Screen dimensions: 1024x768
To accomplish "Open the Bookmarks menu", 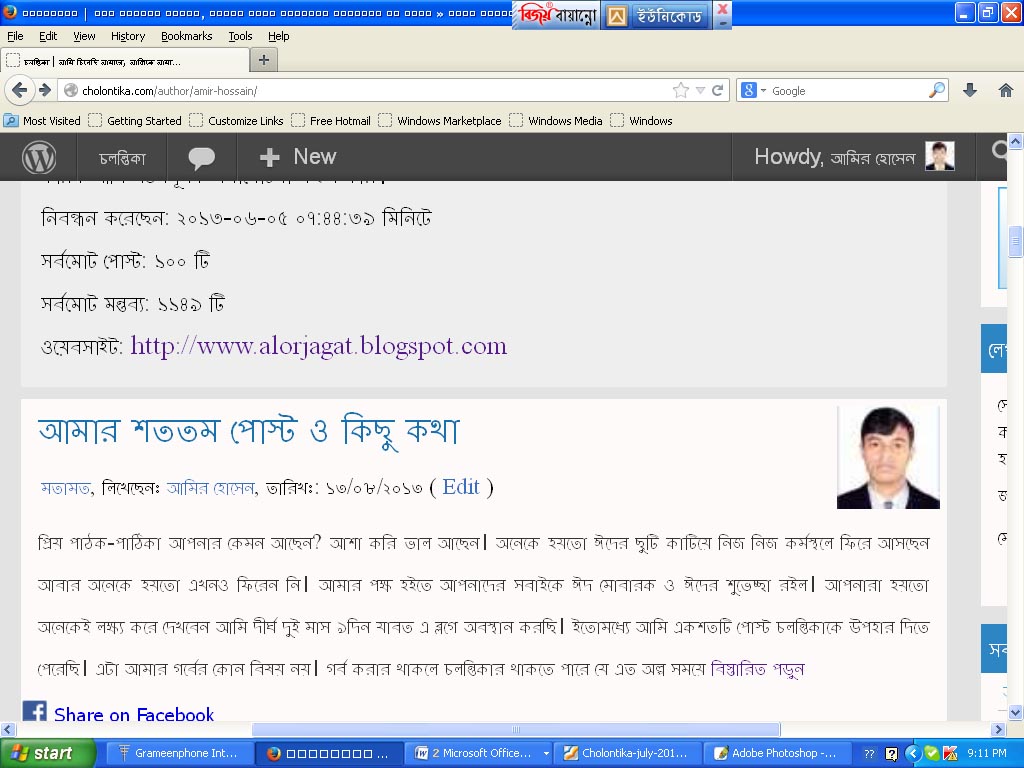I will [x=186, y=36].
